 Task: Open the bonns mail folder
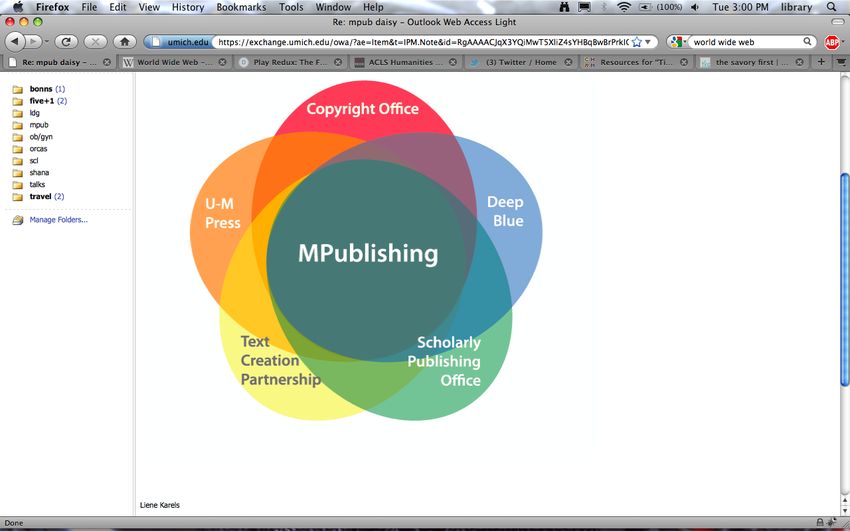pos(41,89)
